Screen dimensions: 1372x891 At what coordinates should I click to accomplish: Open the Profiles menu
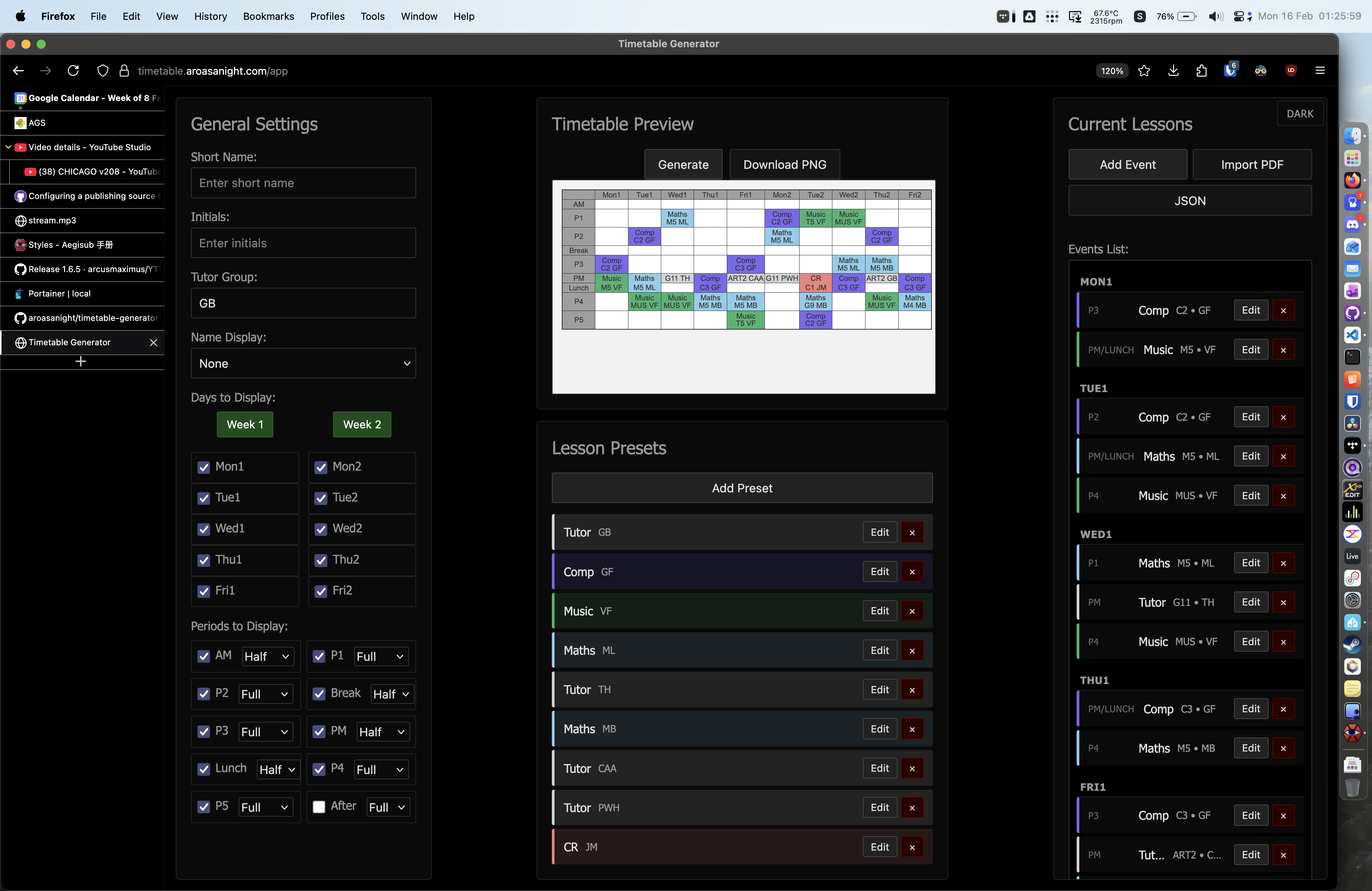click(x=327, y=16)
